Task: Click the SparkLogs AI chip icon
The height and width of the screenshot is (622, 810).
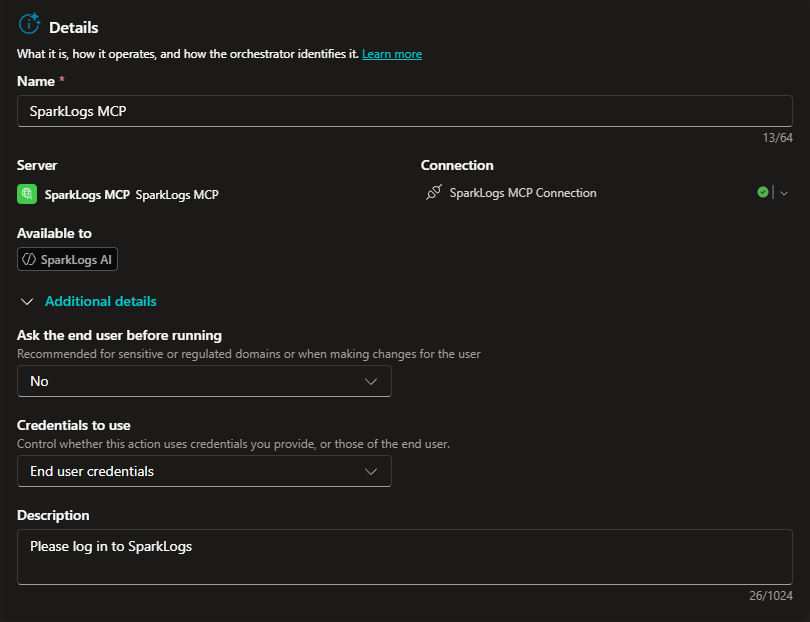Action: (29, 259)
